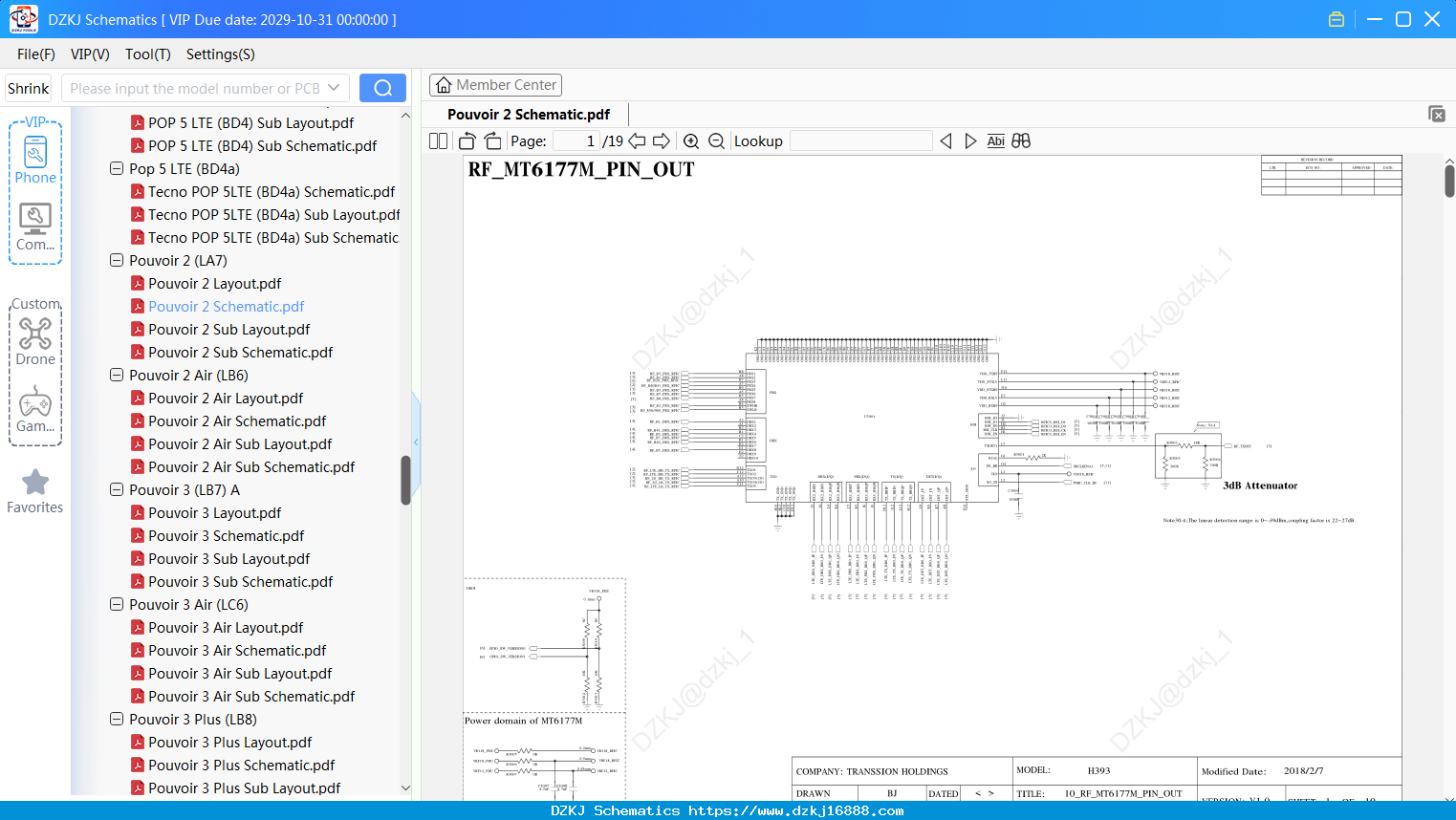The image size is (1456, 820).
Task: Click the file tree scrollbar thumb
Action: click(x=405, y=480)
